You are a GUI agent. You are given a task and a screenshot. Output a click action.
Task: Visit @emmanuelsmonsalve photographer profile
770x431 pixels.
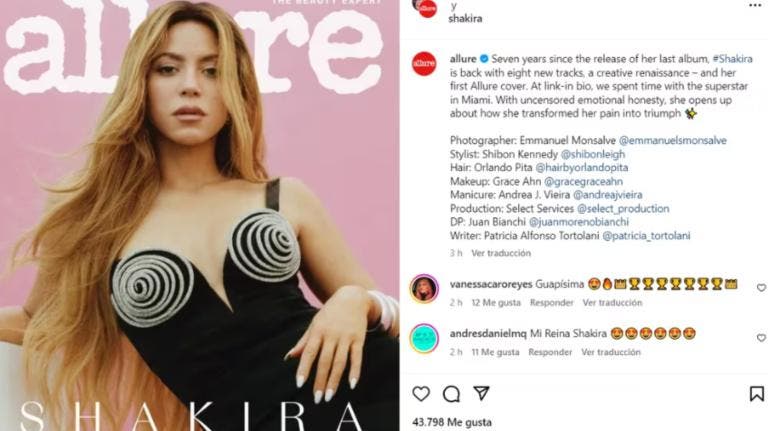click(672, 140)
